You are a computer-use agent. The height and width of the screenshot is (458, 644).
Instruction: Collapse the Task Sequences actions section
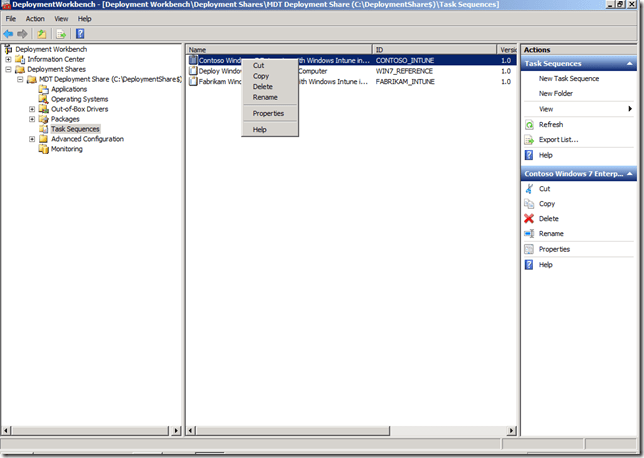tap(629, 64)
